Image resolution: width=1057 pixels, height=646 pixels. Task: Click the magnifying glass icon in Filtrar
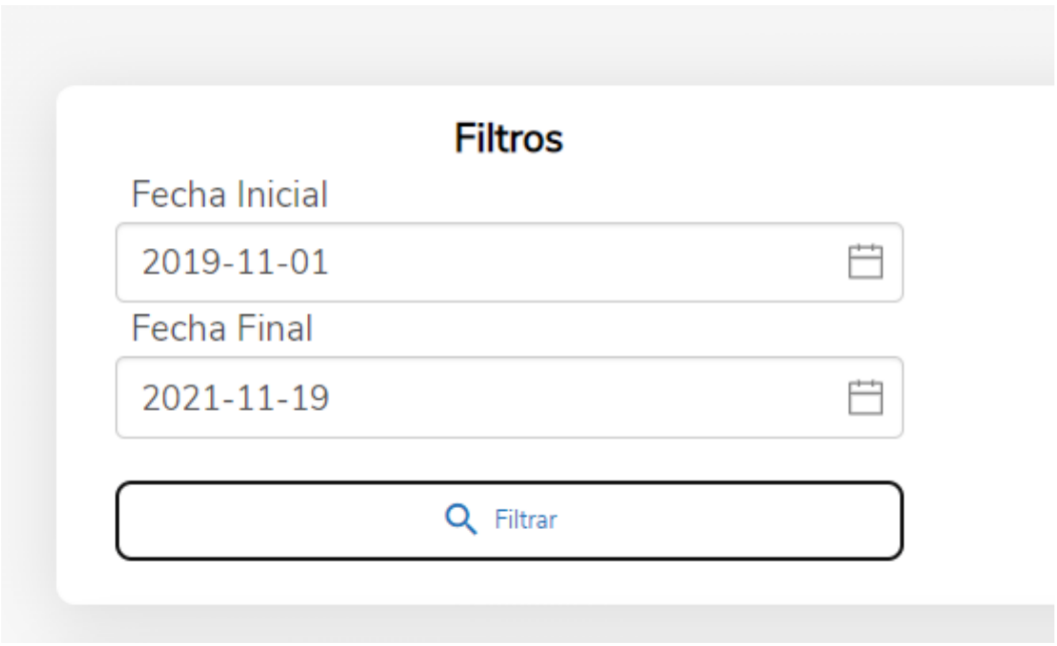coord(461,519)
